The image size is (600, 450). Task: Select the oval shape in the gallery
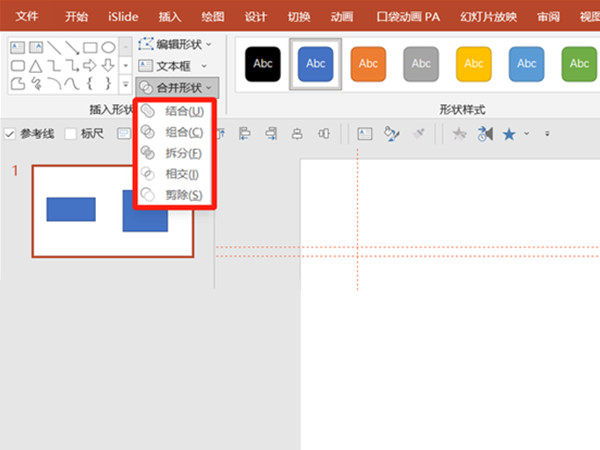coord(108,47)
